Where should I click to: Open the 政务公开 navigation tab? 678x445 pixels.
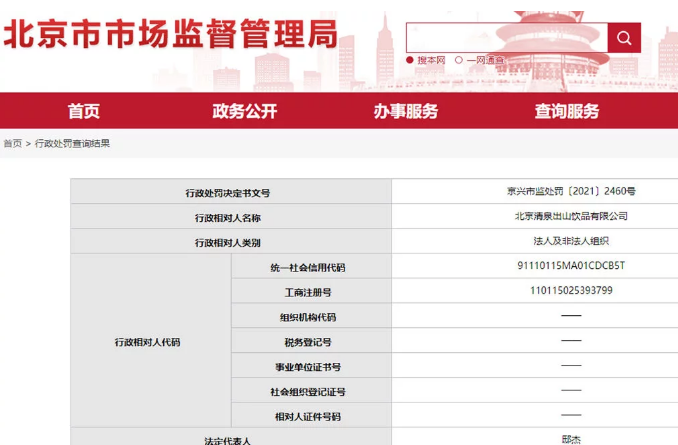click(x=244, y=111)
